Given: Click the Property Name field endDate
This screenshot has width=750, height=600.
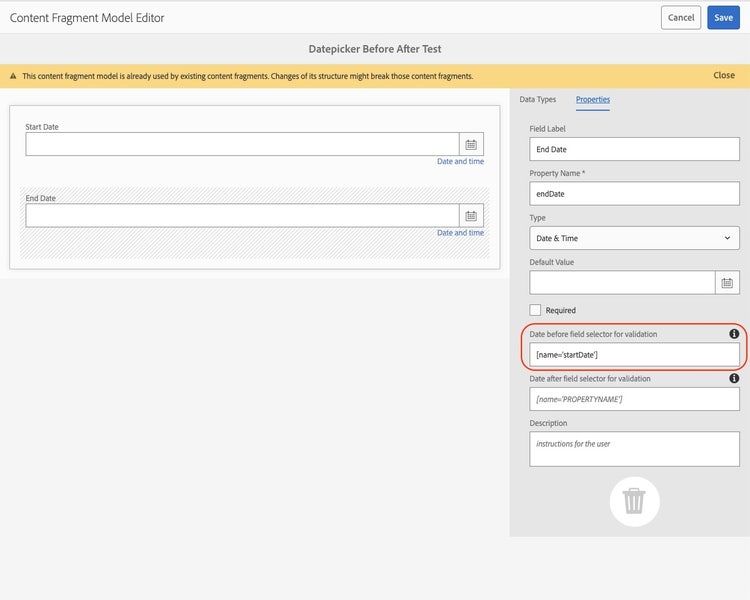Looking at the screenshot, I should pos(634,193).
